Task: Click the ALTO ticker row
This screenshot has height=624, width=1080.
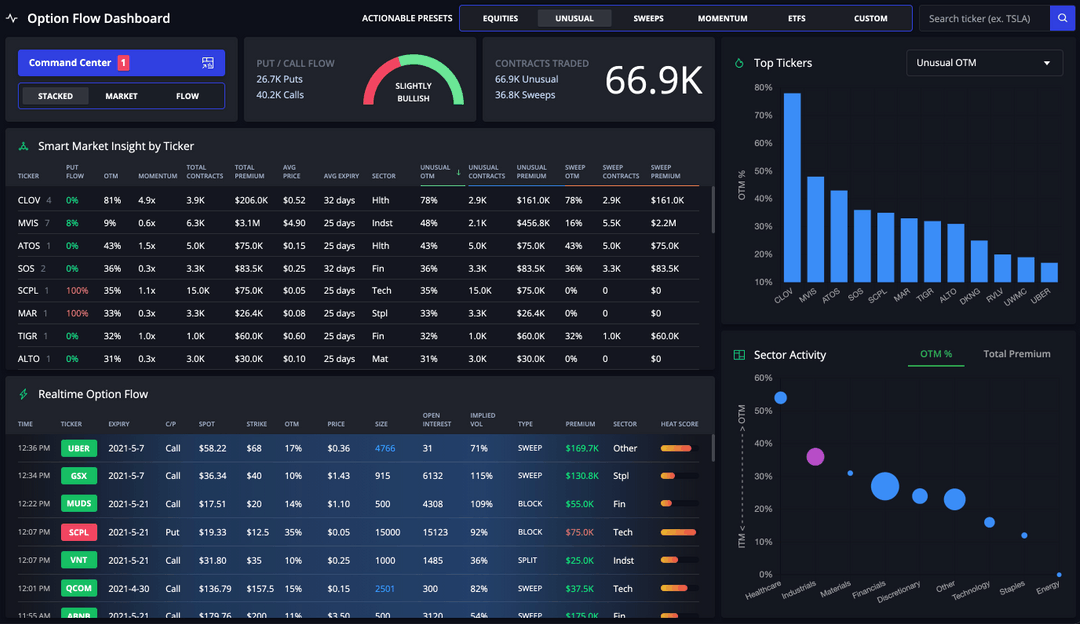Action: coord(358,359)
